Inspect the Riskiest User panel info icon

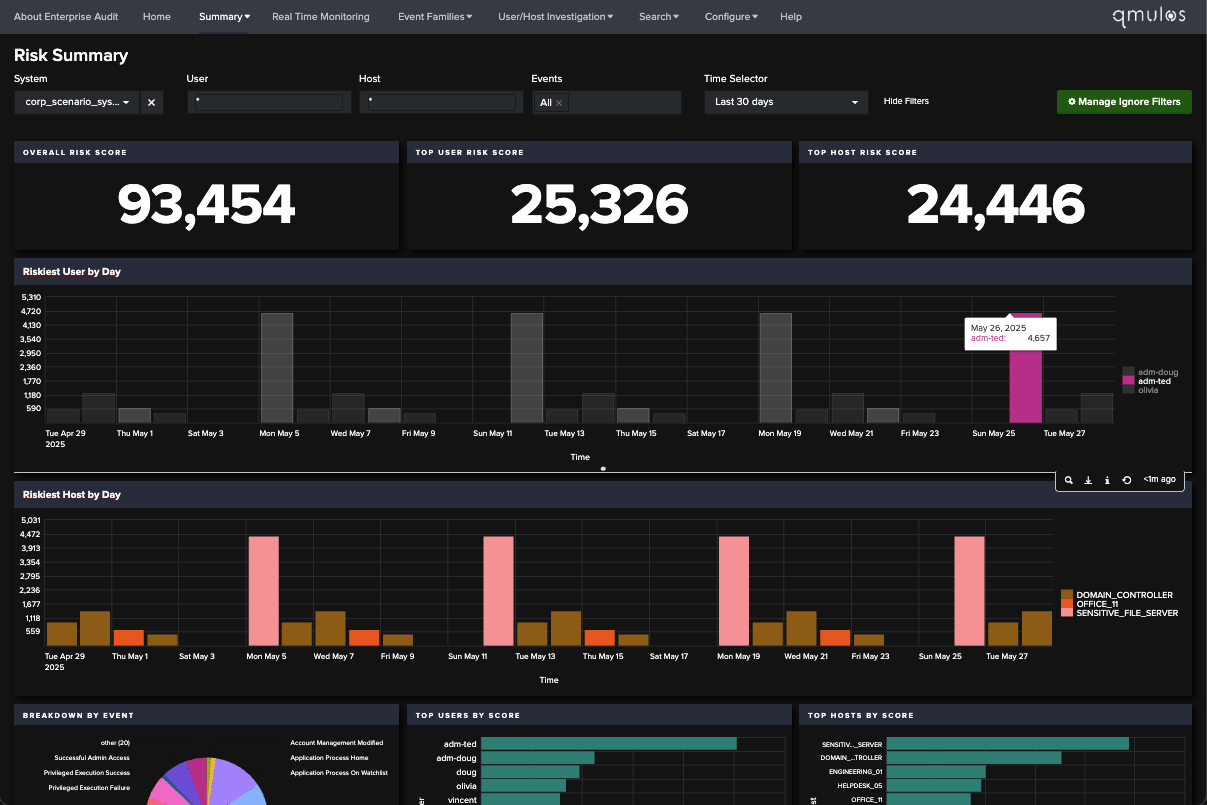point(1107,480)
